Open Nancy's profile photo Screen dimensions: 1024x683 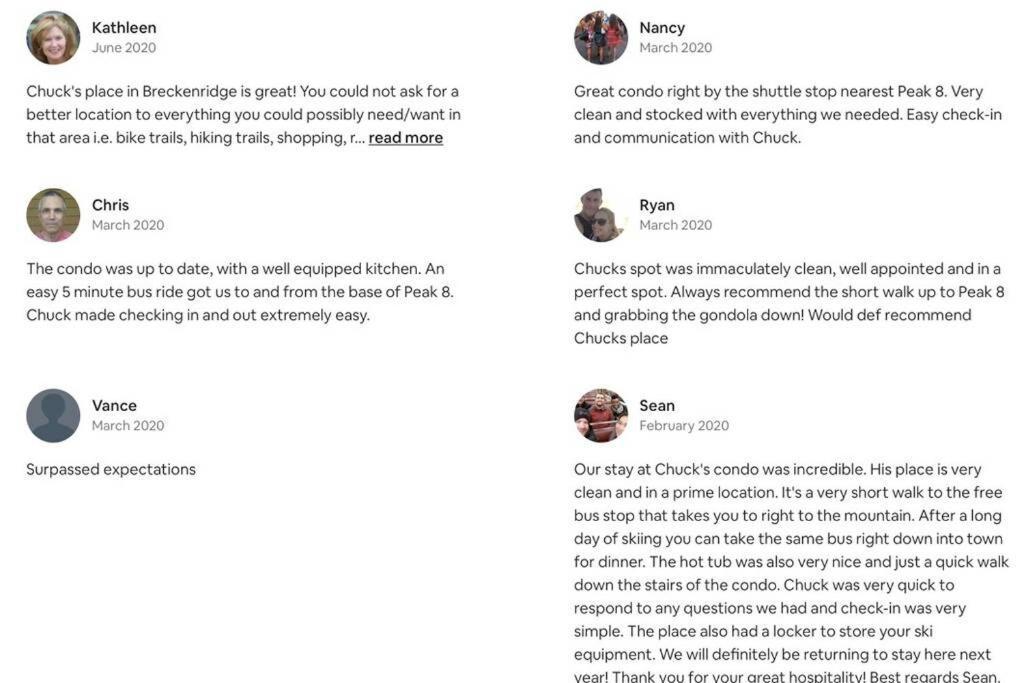(601, 37)
